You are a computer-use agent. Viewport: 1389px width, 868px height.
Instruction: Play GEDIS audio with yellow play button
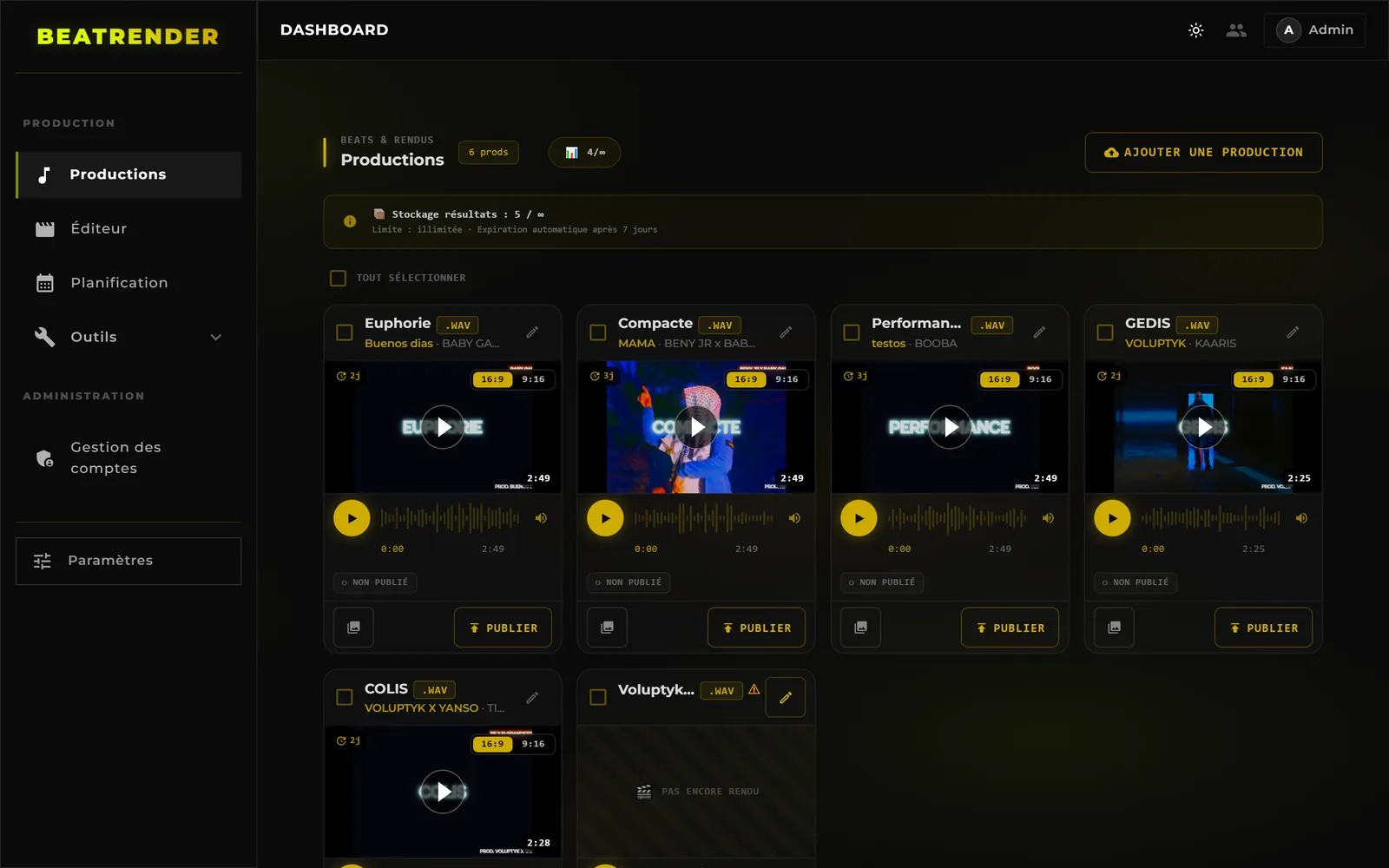(1112, 518)
